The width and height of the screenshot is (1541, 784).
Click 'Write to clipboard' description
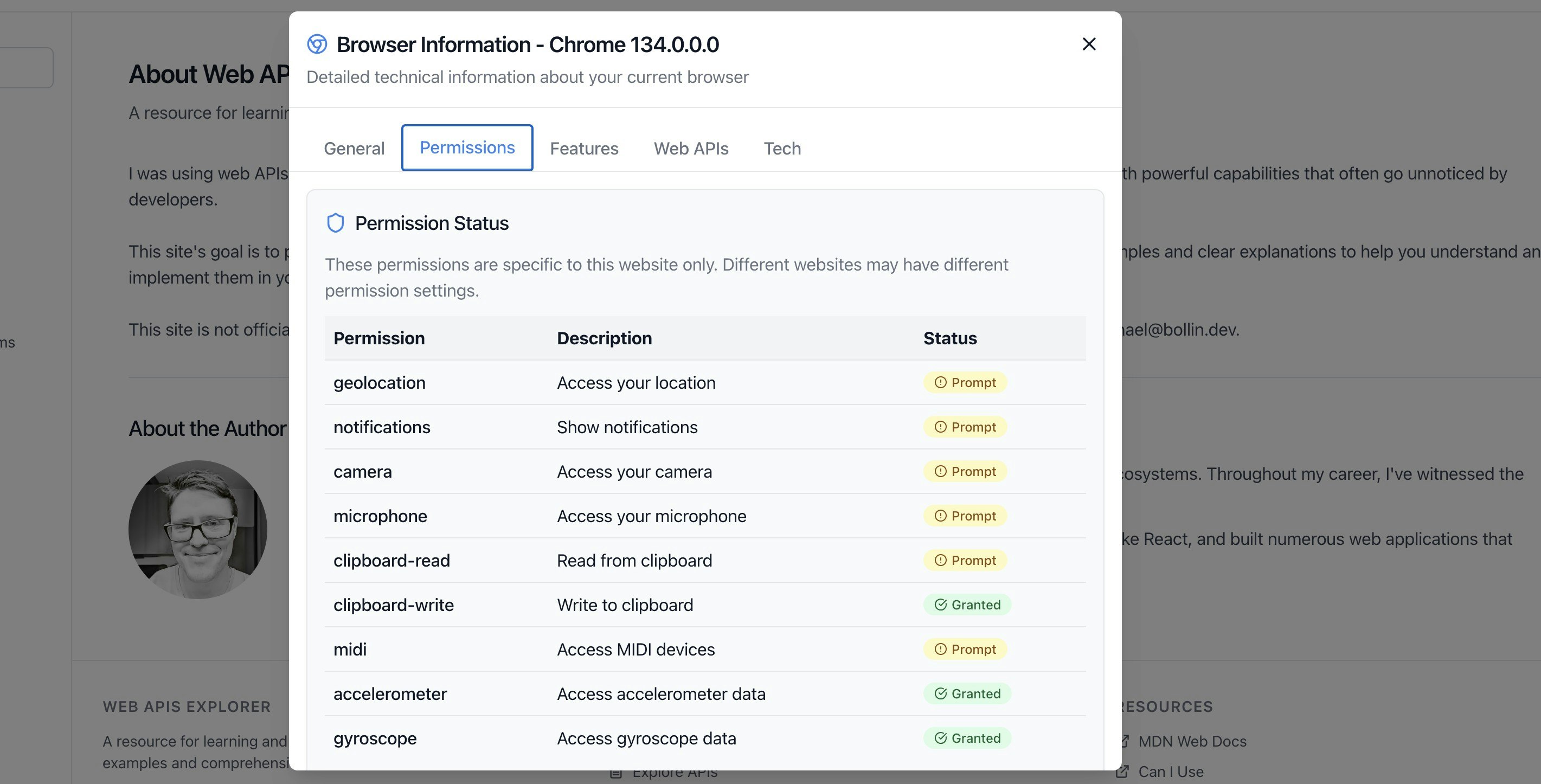[x=625, y=605]
